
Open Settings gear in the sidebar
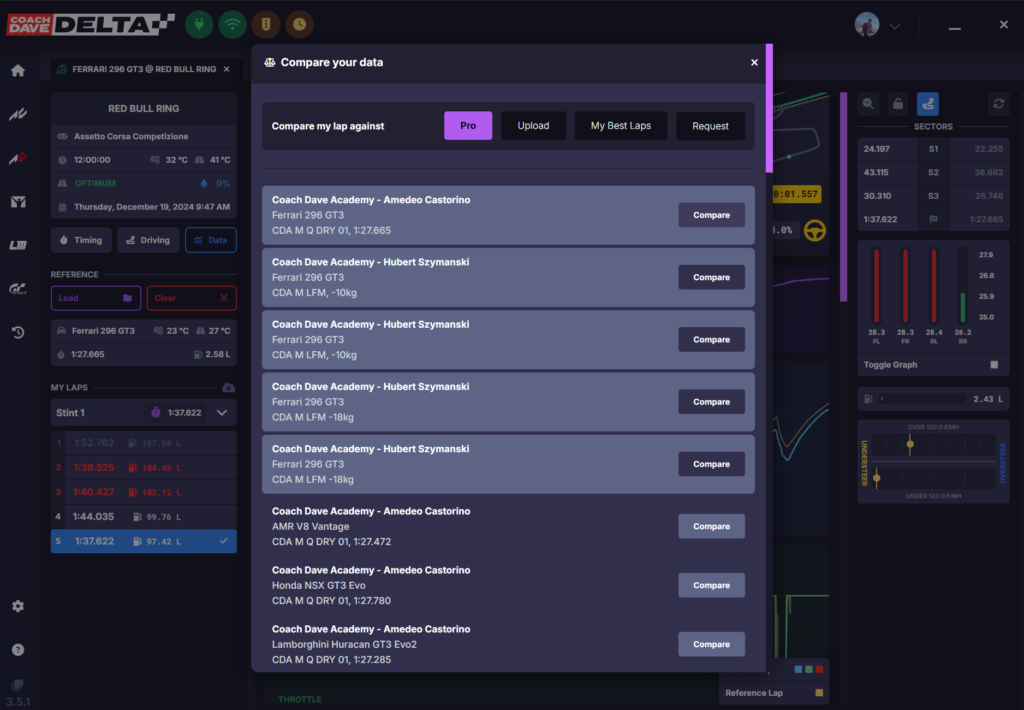click(x=18, y=606)
